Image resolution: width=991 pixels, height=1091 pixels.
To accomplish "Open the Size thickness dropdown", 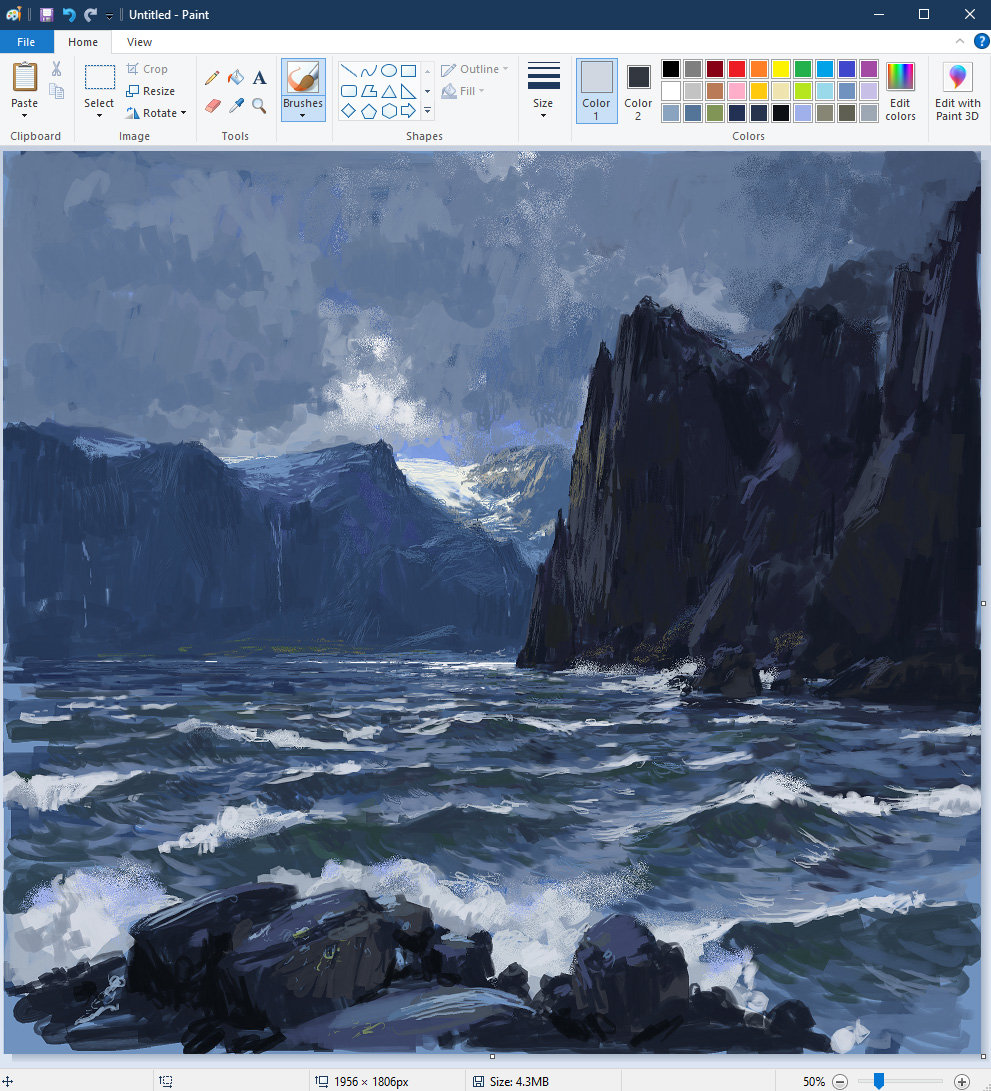I will coord(543,90).
